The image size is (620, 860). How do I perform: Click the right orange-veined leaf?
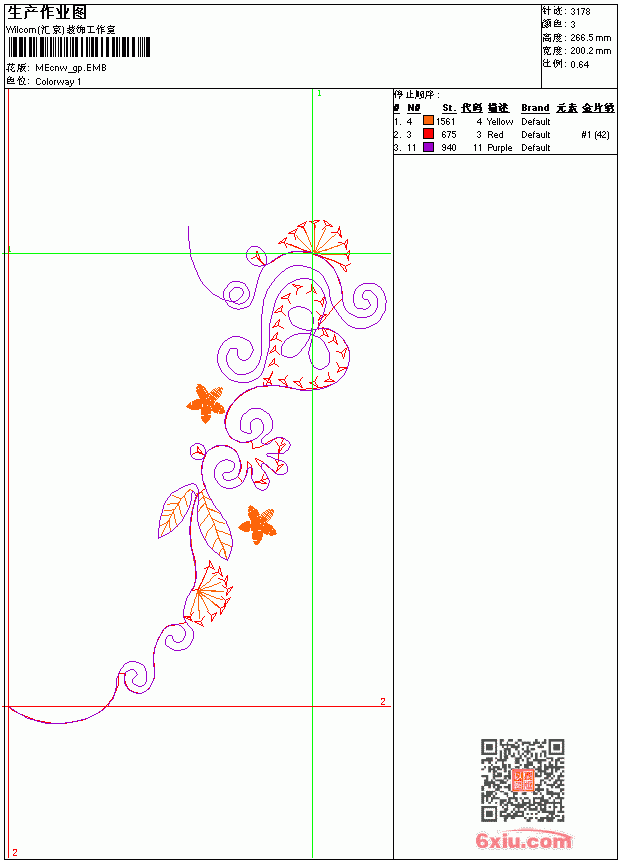coord(214,525)
